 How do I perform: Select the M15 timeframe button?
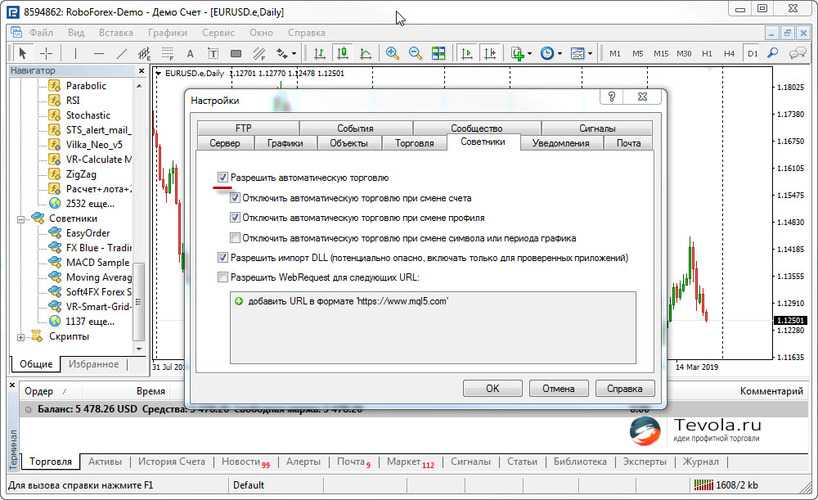click(x=661, y=53)
